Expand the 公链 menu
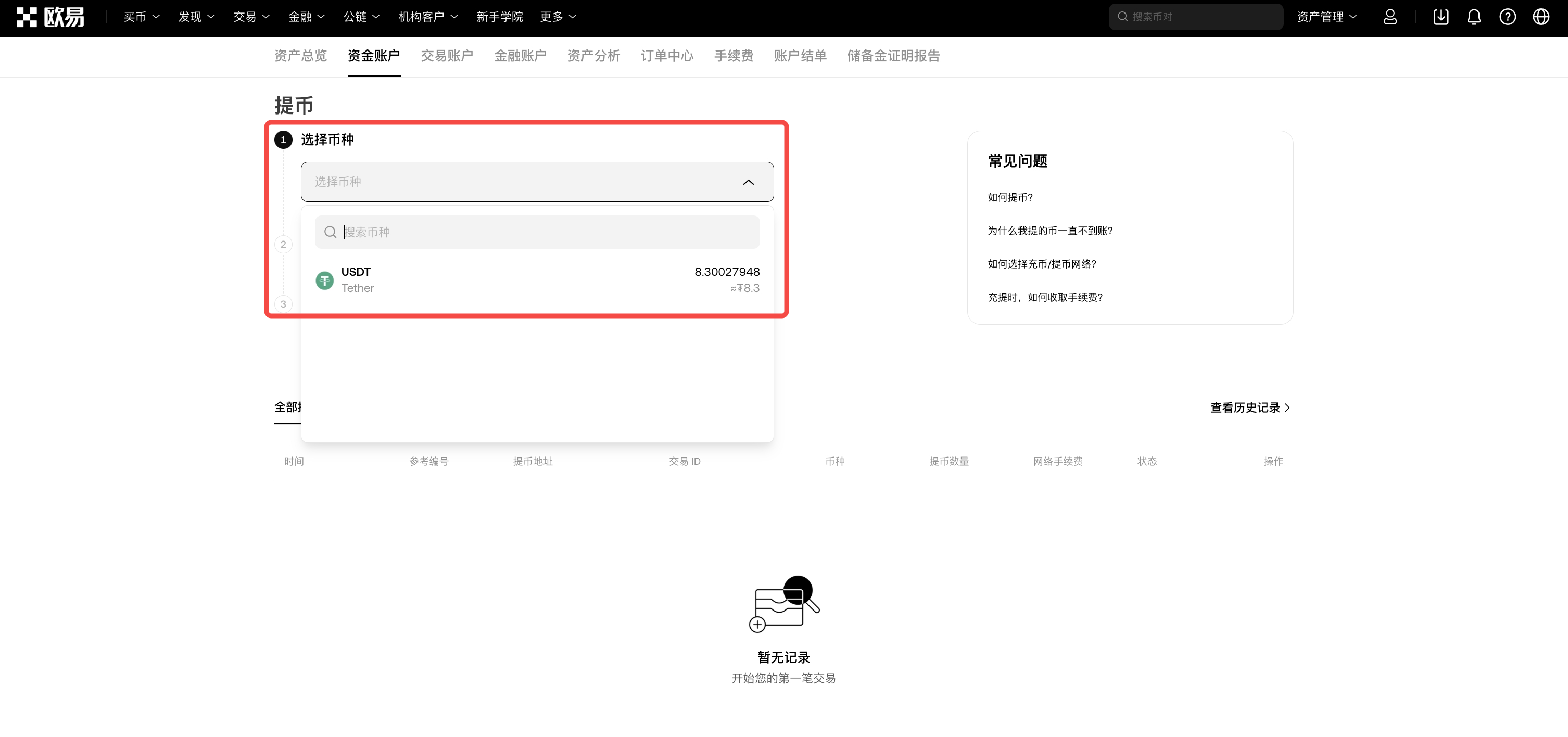The width and height of the screenshot is (1568, 737). (362, 17)
